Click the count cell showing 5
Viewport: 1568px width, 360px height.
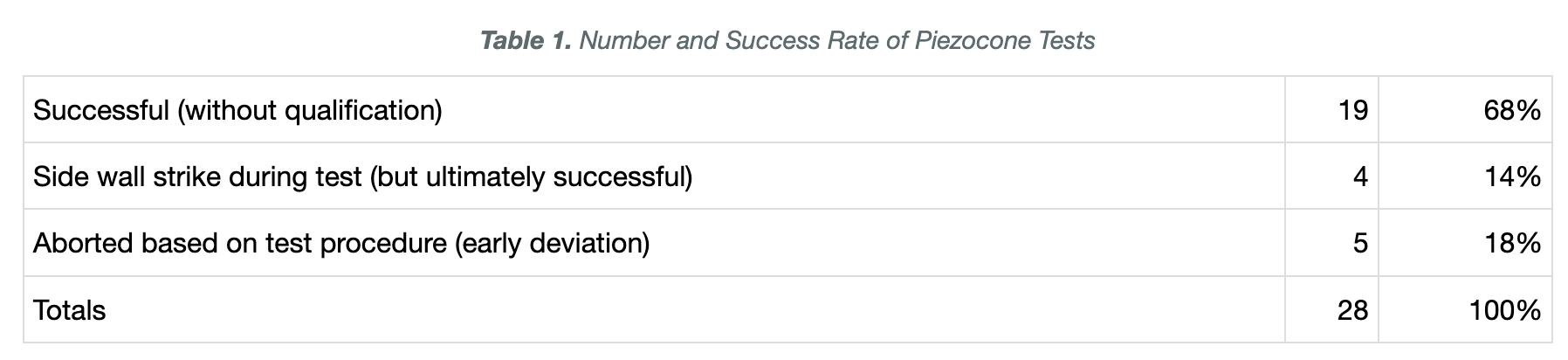[x=1331, y=243]
